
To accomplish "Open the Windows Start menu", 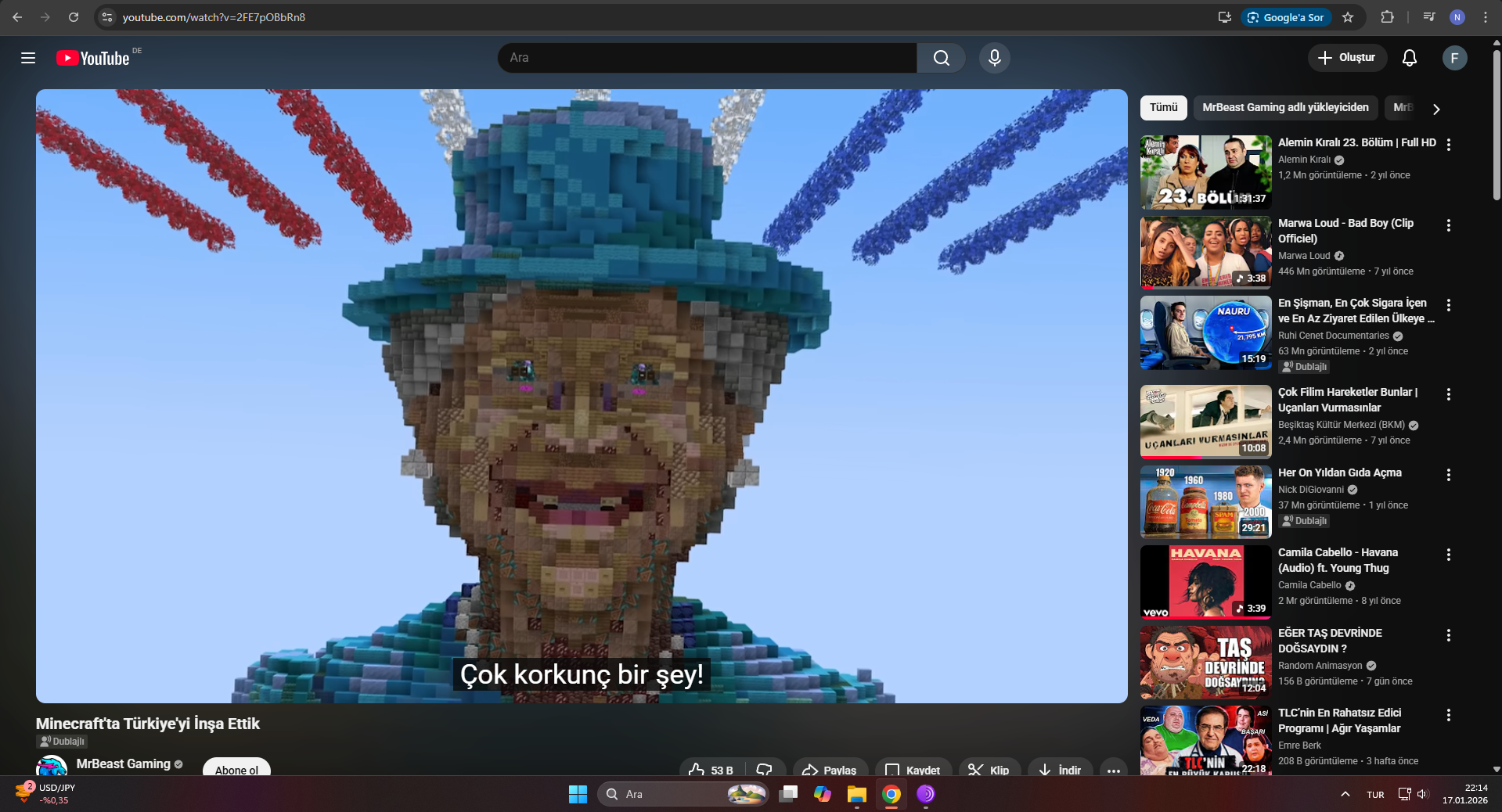I will 578,794.
